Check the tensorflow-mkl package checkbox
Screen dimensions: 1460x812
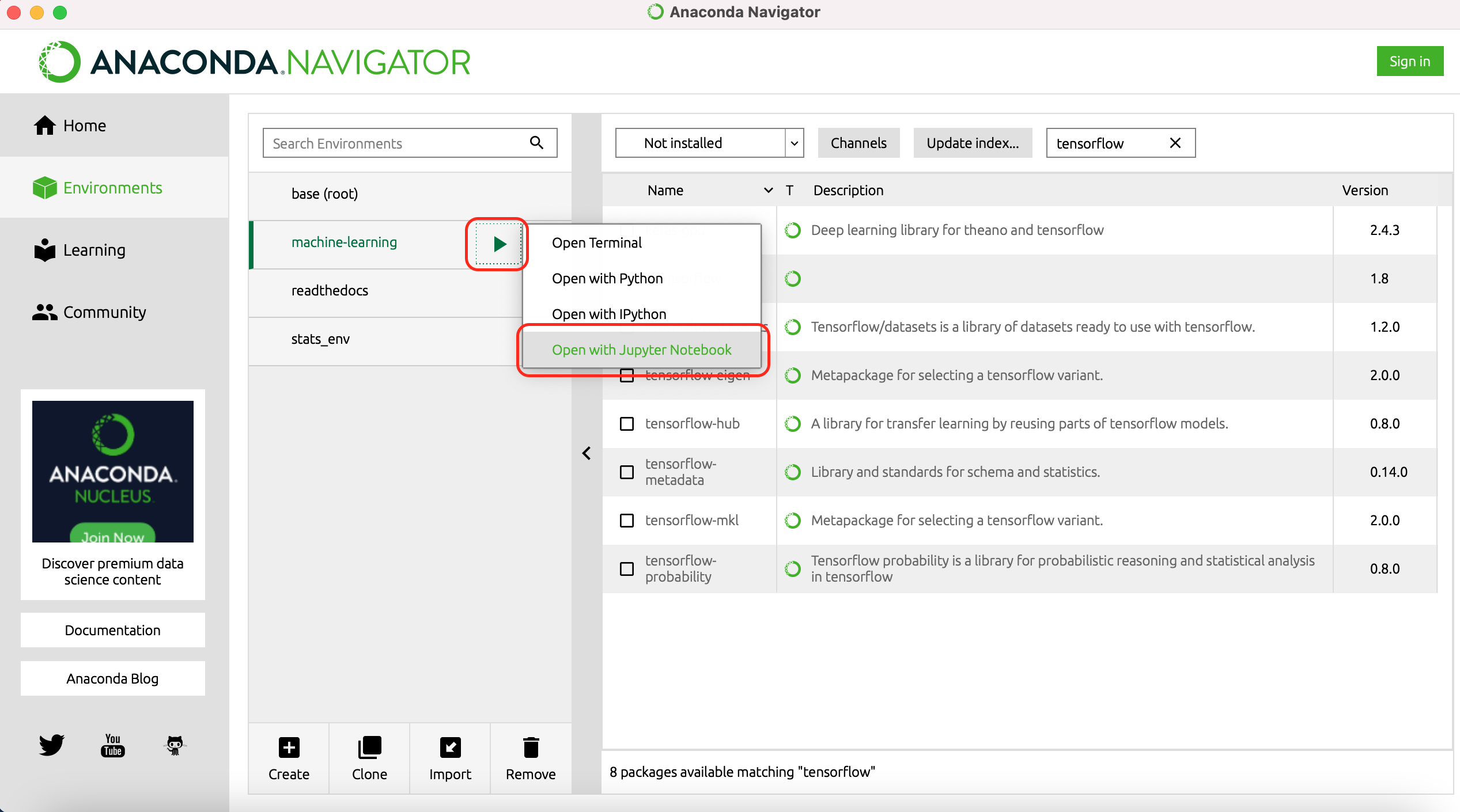(627, 521)
